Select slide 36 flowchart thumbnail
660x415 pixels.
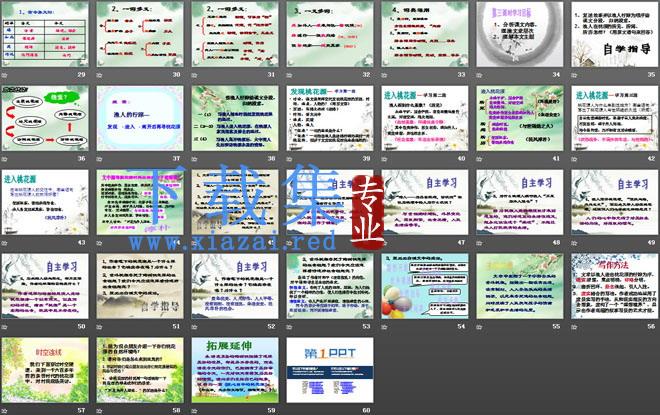click(45, 118)
